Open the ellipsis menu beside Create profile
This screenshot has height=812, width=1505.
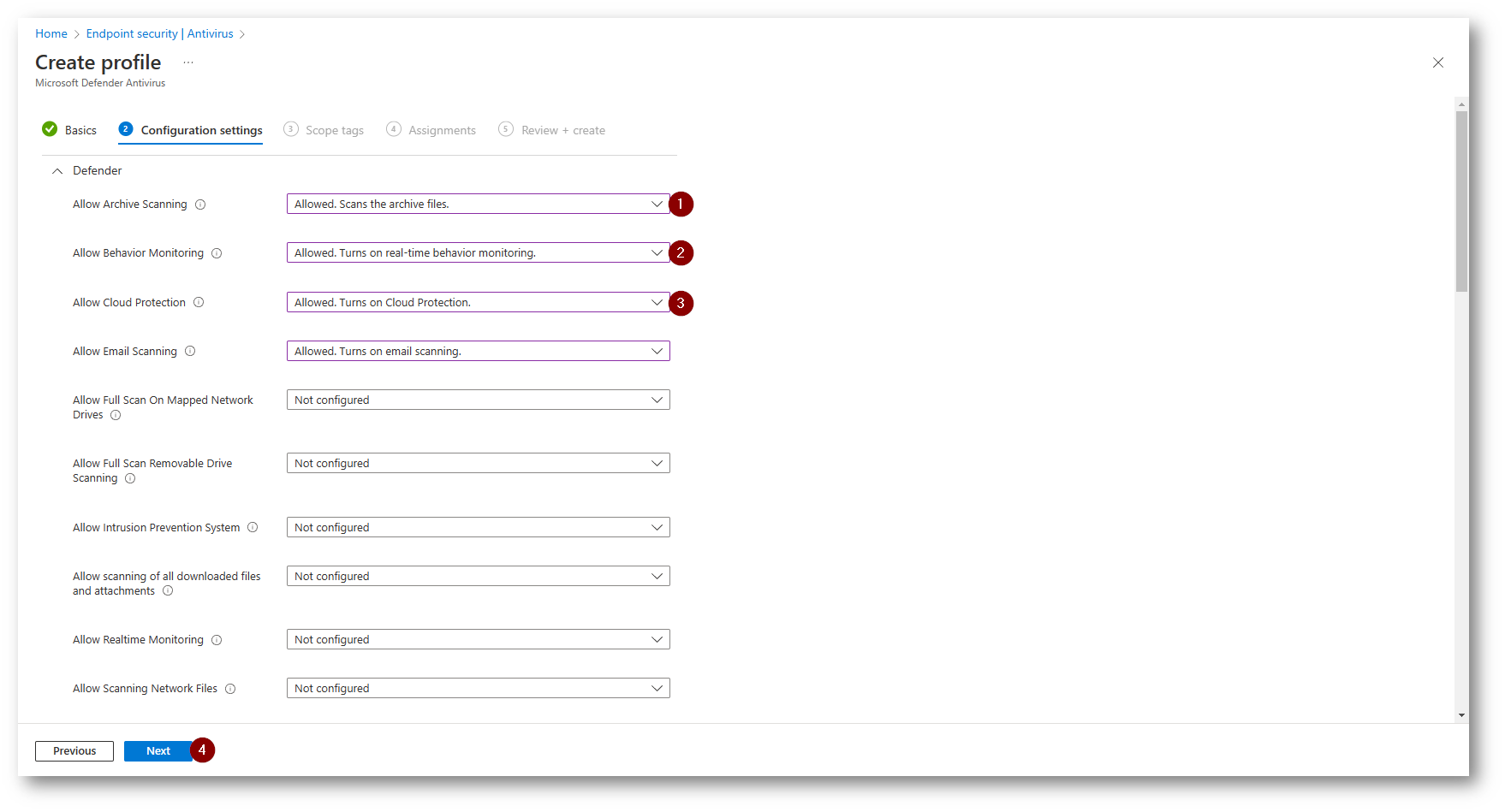coord(188,62)
